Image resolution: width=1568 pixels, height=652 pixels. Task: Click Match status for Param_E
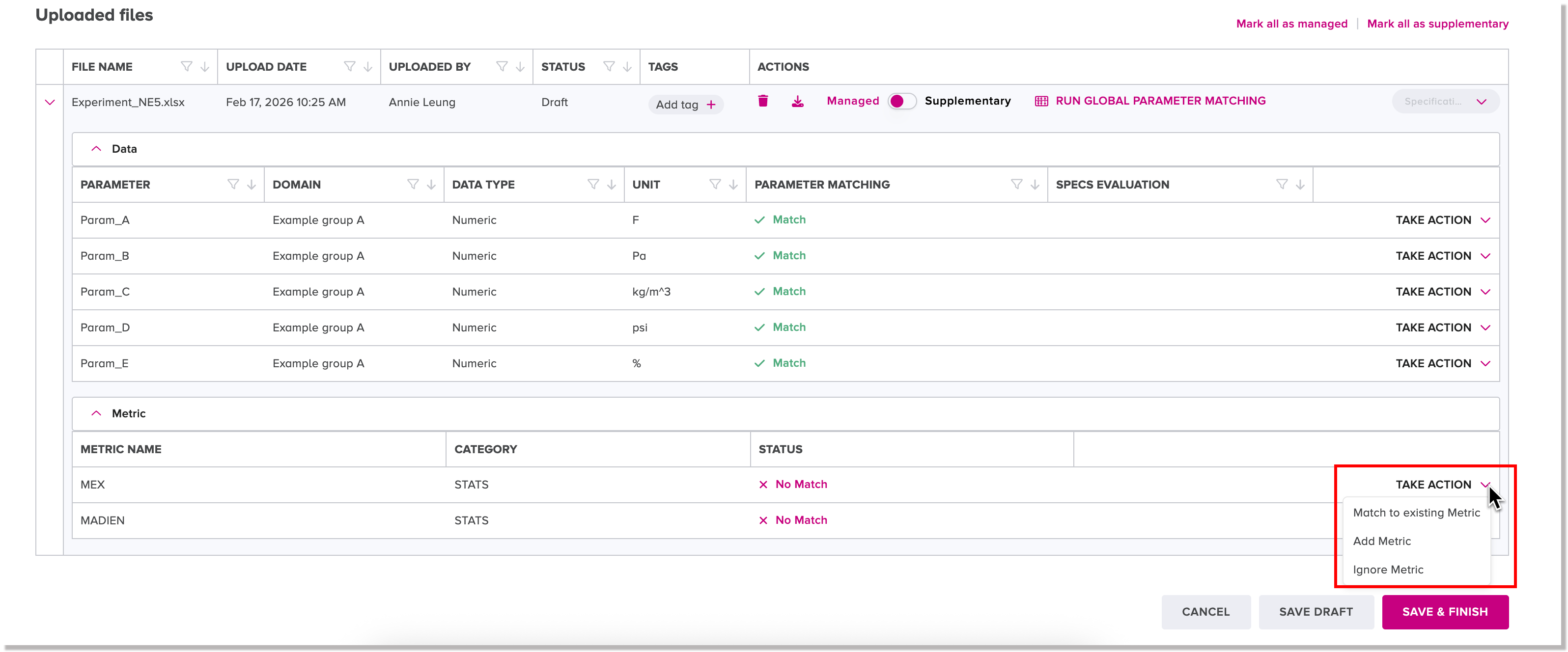(780, 363)
